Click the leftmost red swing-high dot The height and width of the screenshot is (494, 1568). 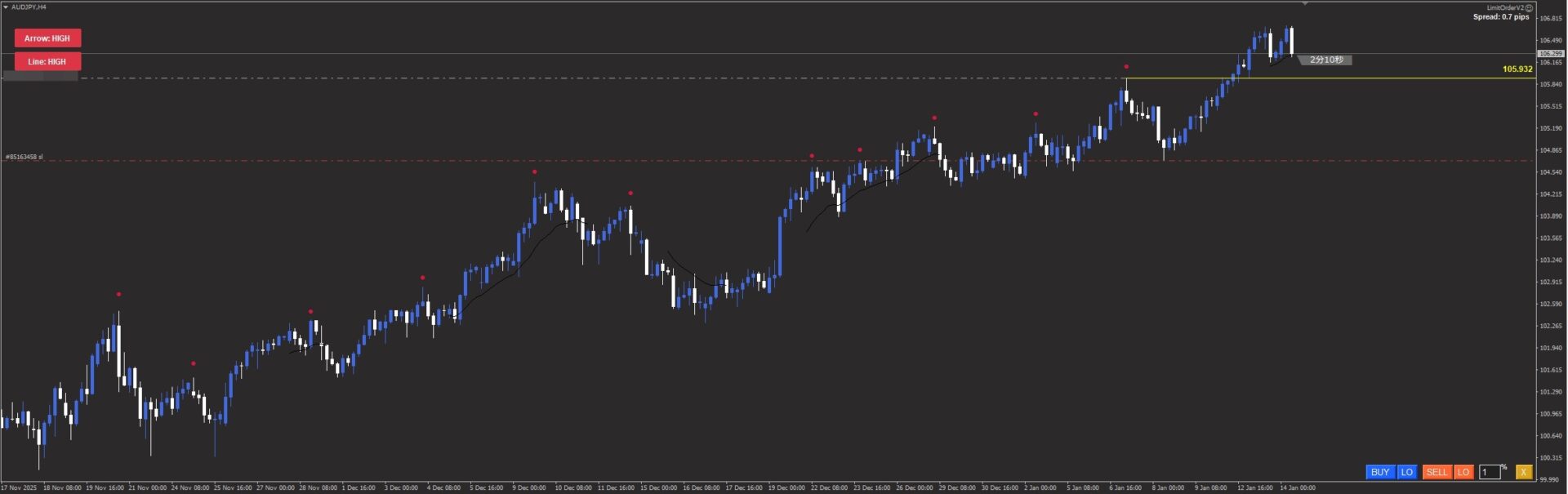click(118, 294)
